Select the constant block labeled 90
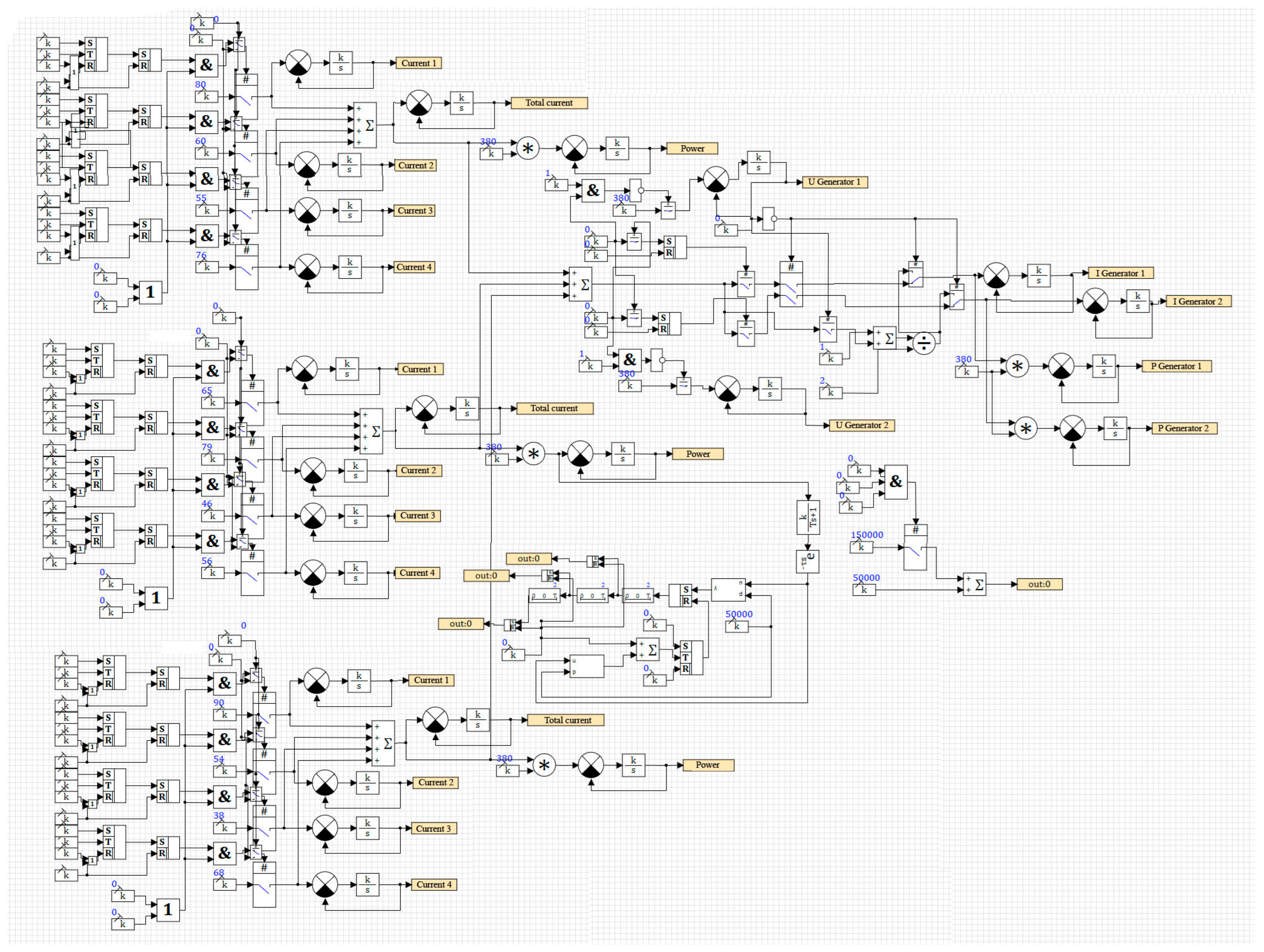1264x952 pixels. point(225,715)
